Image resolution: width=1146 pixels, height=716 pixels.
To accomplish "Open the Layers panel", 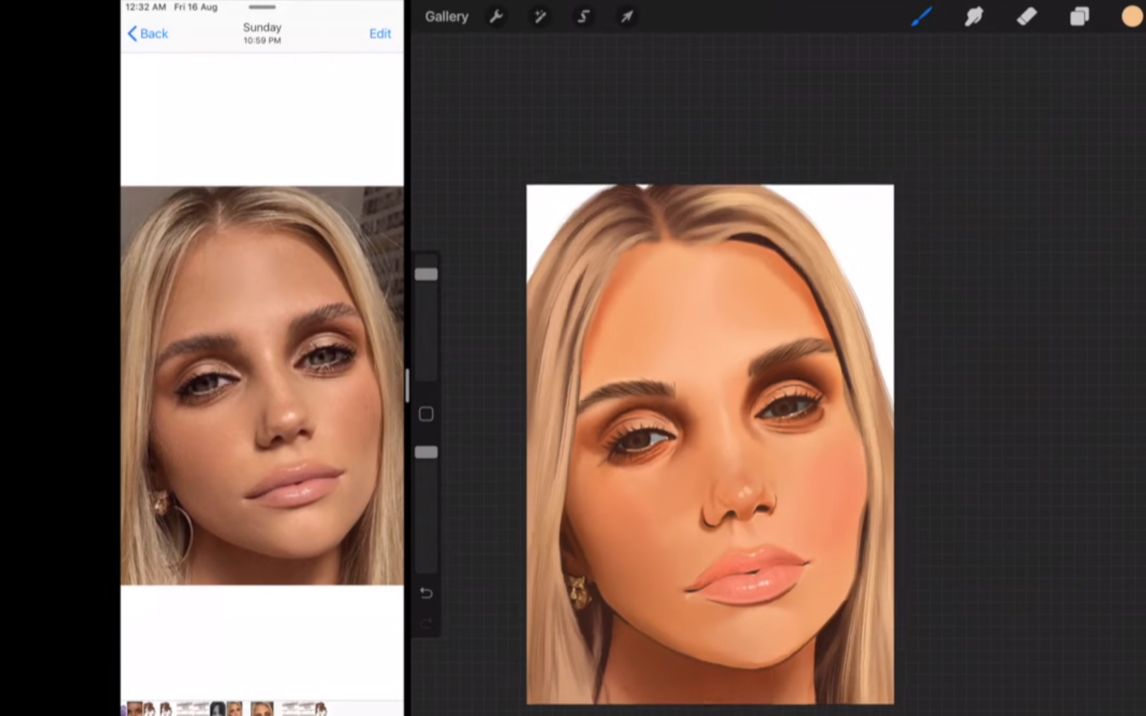I will (x=1079, y=16).
